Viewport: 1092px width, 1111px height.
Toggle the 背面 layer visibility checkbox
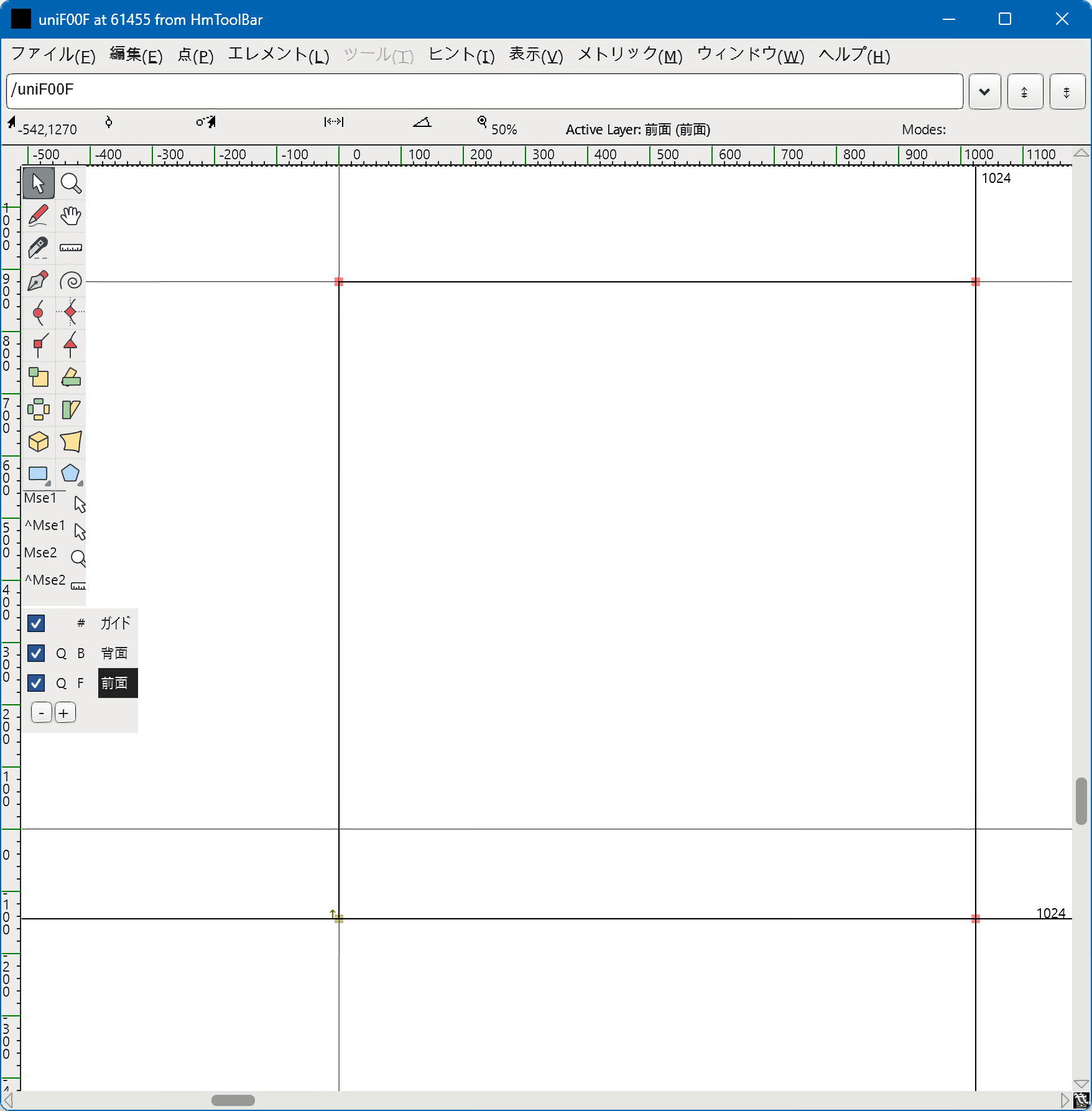36,653
